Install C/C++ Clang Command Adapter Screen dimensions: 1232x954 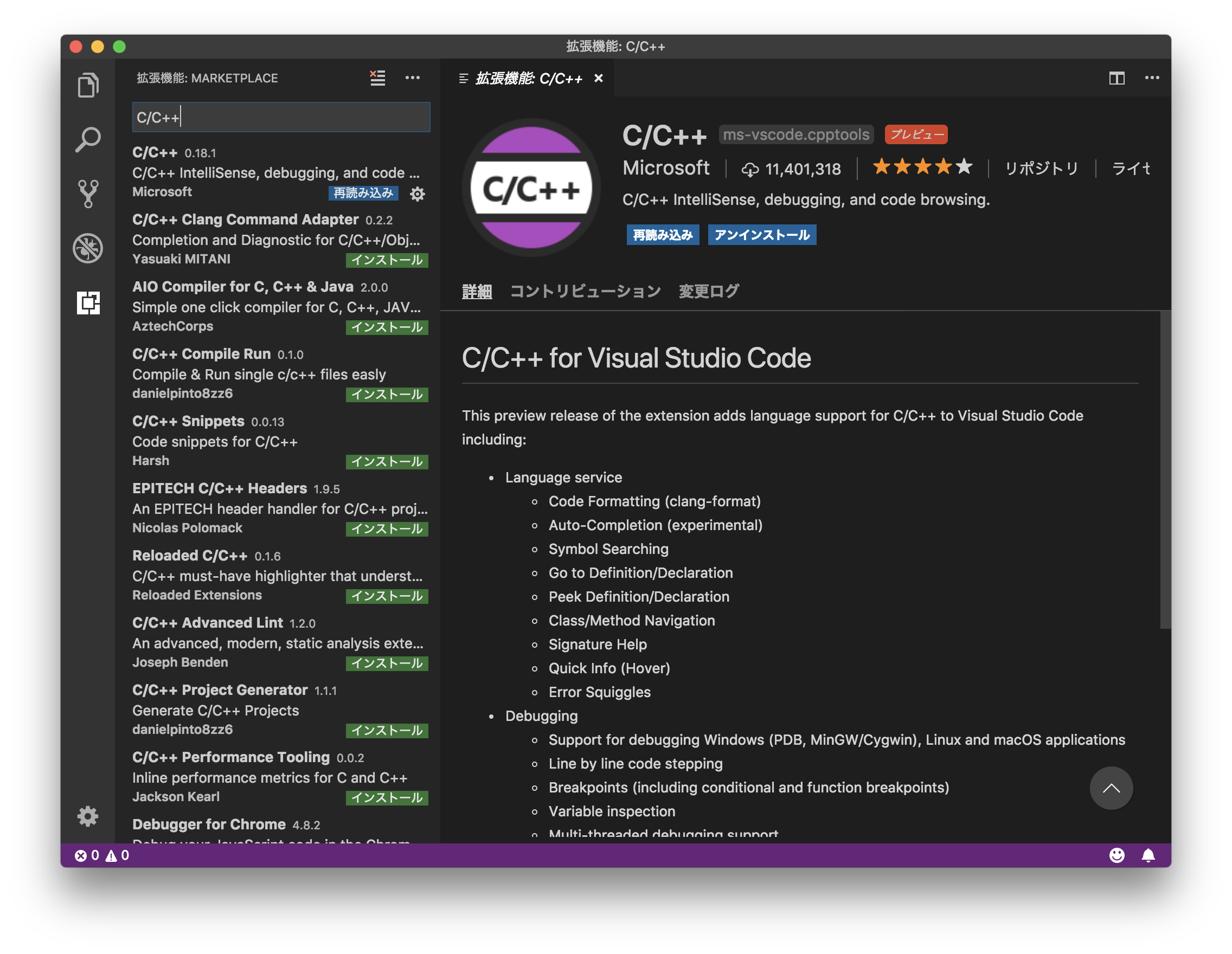click(387, 261)
